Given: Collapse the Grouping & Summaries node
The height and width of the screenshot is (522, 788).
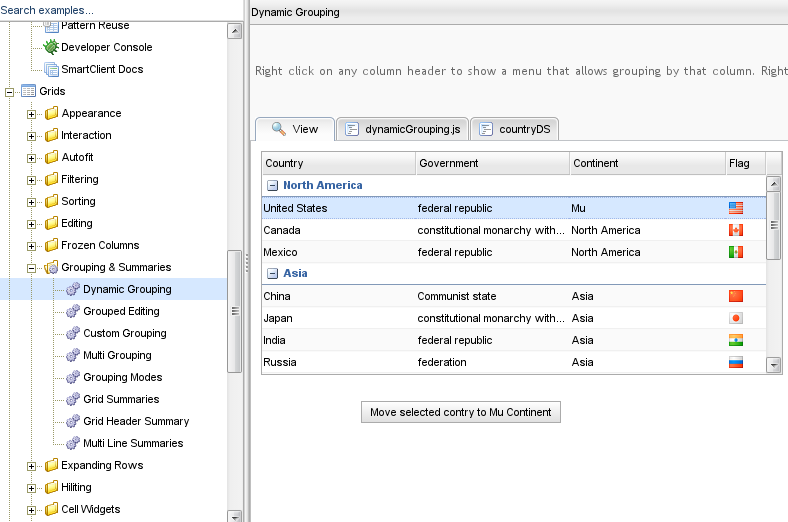Looking at the screenshot, I should click(x=31, y=268).
